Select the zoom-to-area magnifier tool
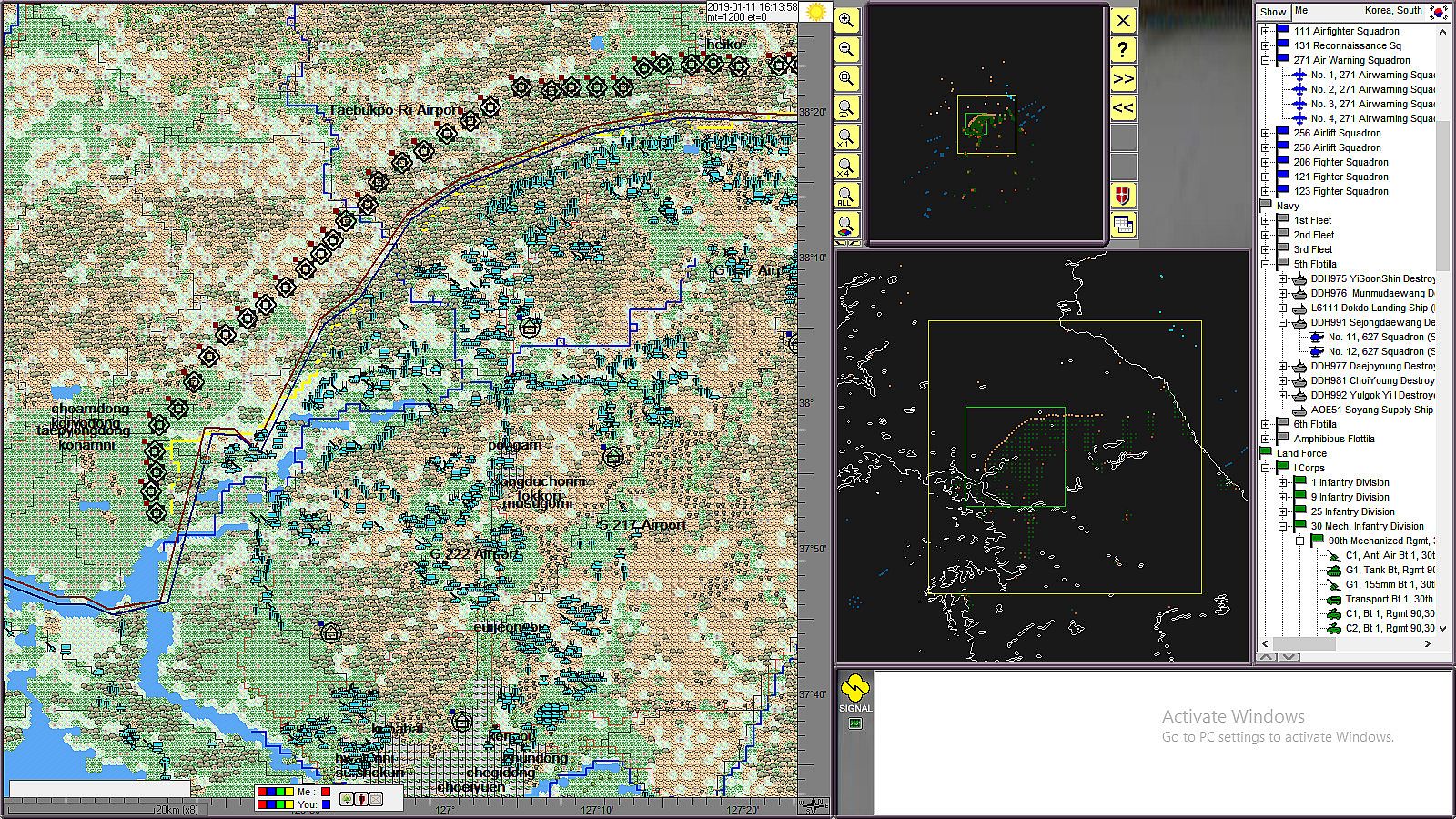This screenshot has height=819, width=1456. click(x=846, y=79)
